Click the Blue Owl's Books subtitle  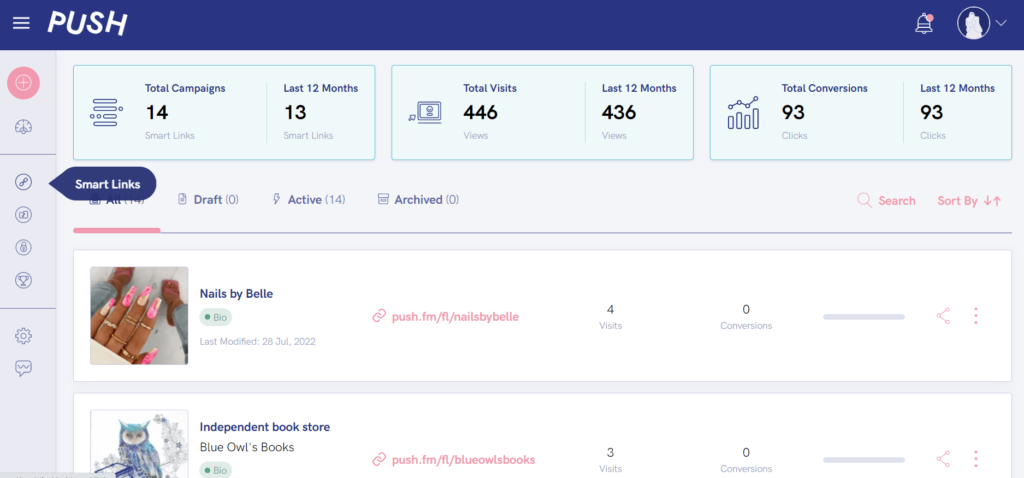click(247, 447)
